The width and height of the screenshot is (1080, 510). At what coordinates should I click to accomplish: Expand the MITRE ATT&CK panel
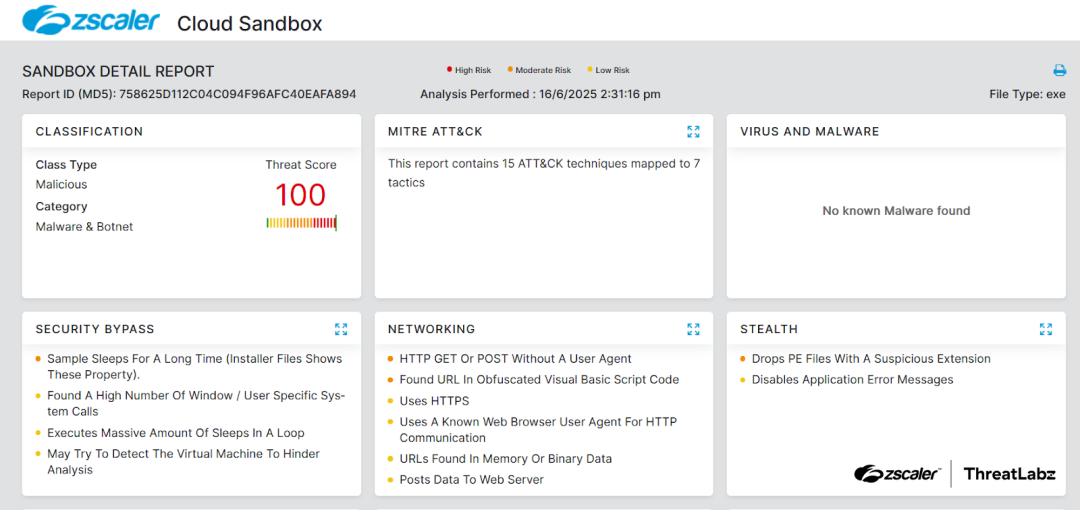pyautogui.click(x=693, y=131)
